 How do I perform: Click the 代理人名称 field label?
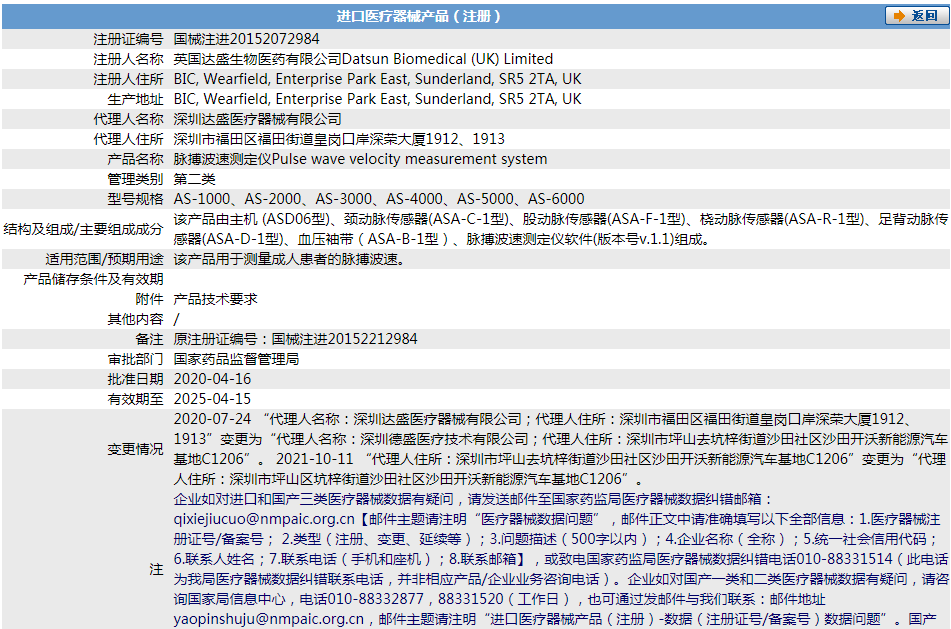pos(128,119)
